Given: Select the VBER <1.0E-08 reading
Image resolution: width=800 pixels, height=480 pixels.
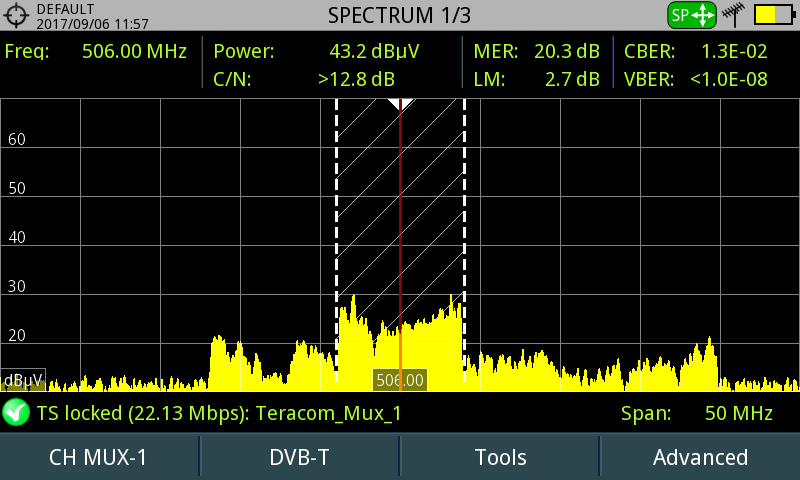Looking at the screenshot, I should click(695, 80).
